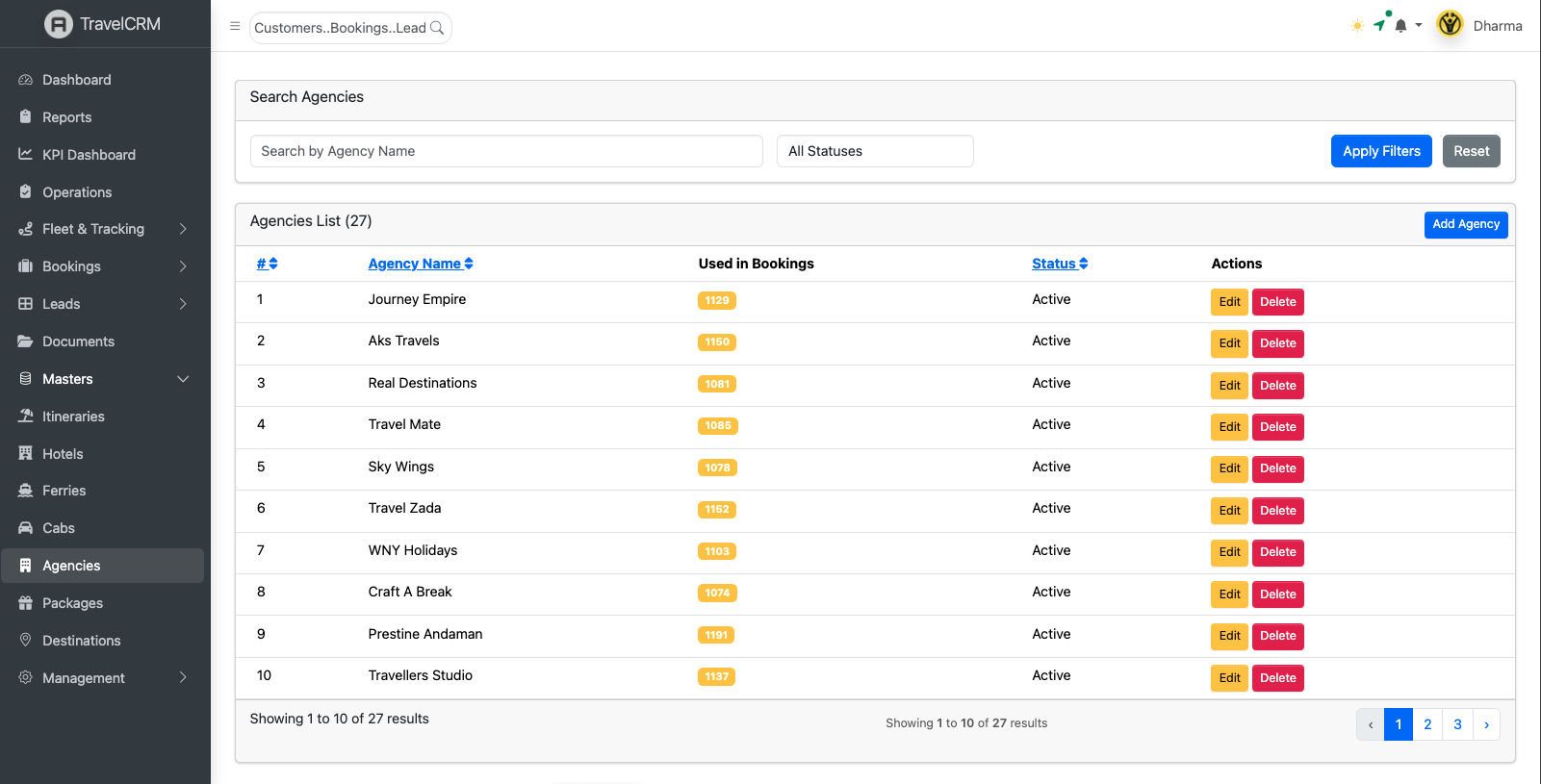The height and width of the screenshot is (784, 1541).
Task: Go to page 2 of agencies
Action: click(1427, 724)
